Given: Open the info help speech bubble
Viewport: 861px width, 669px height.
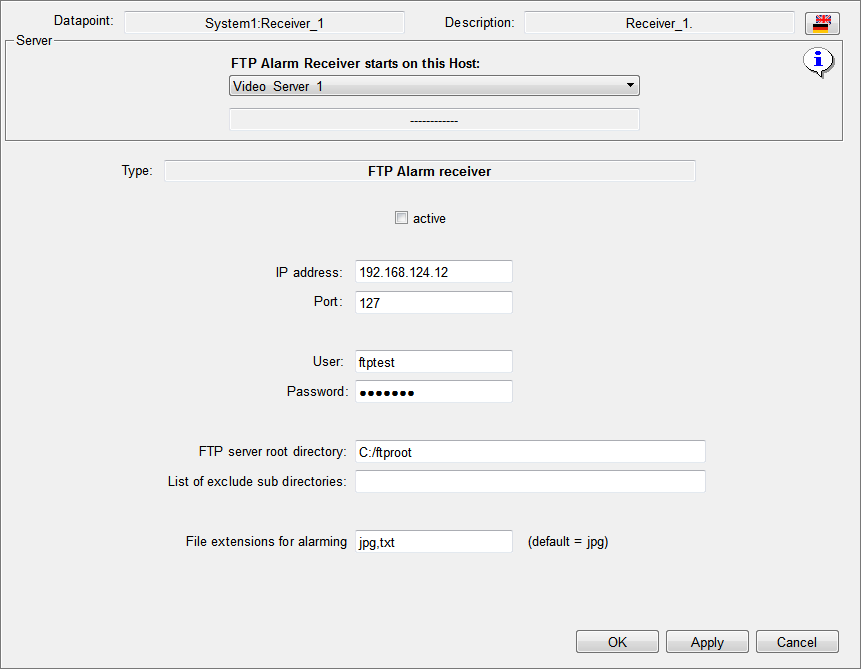Looking at the screenshot, I should 818,63.
